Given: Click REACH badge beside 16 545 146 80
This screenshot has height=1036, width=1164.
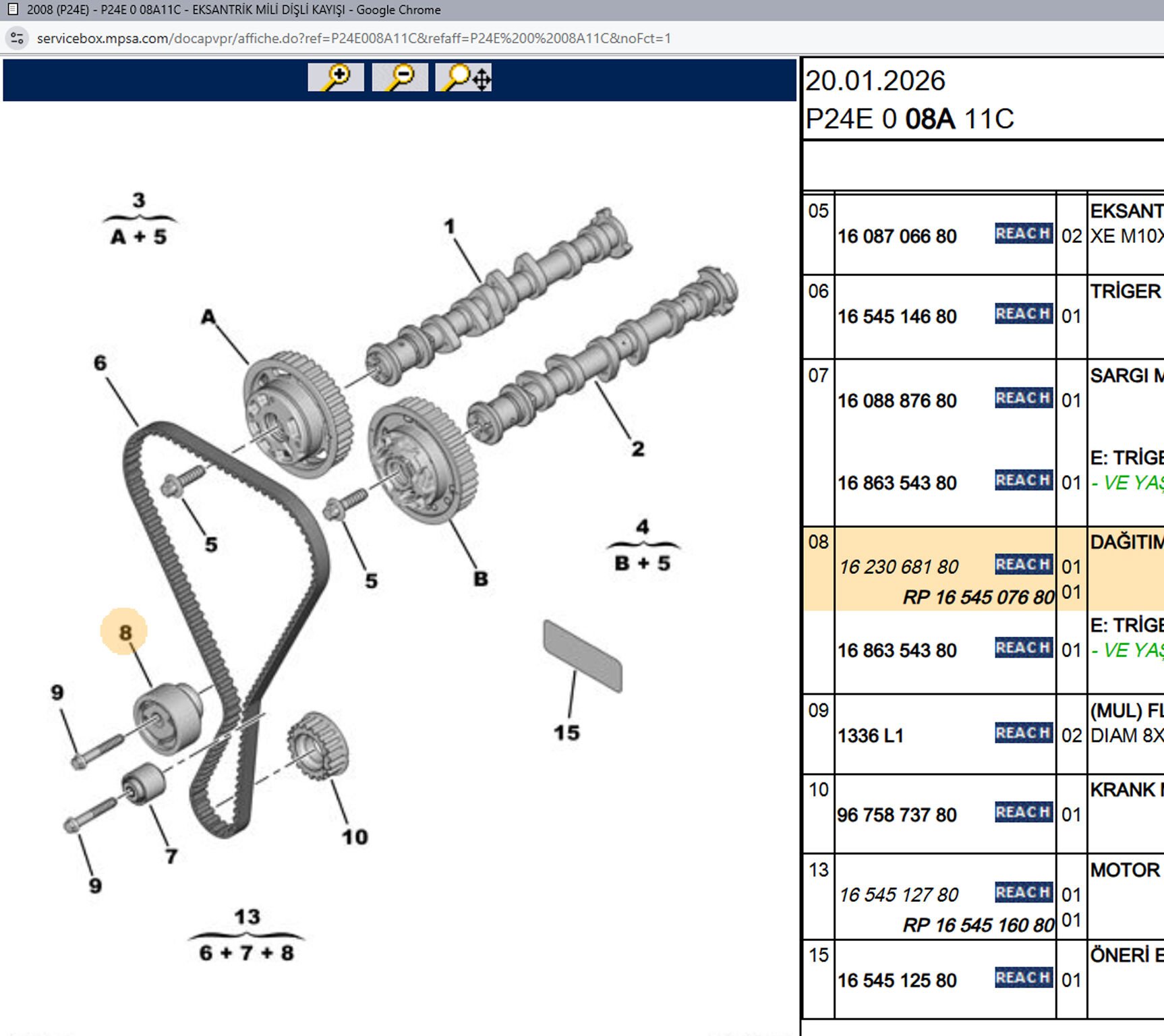Looking at the screenshot, I should (x=1023, y=314).
